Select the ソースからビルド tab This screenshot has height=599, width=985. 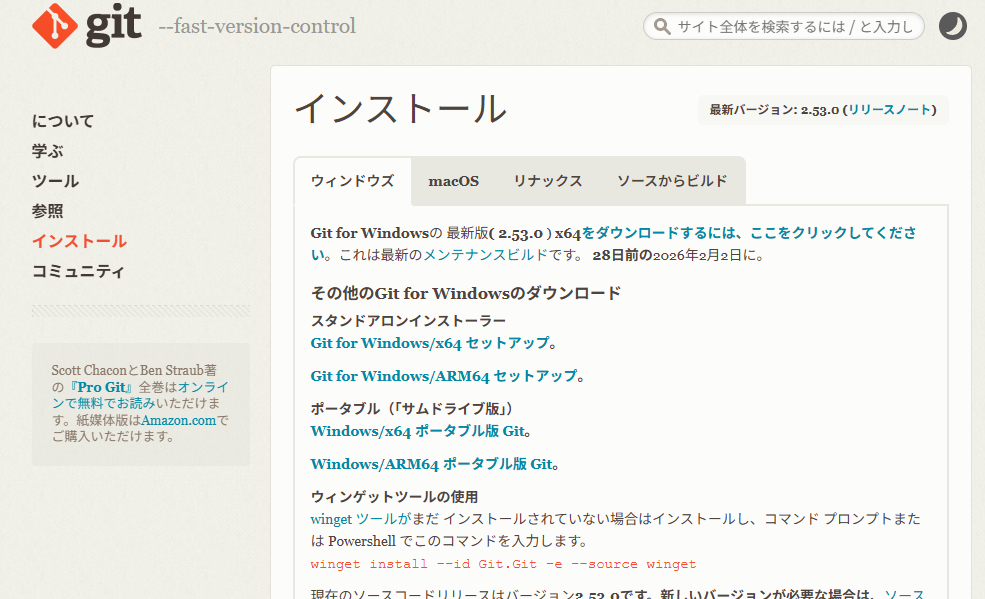pyautogui.click(x=672, y=181)
